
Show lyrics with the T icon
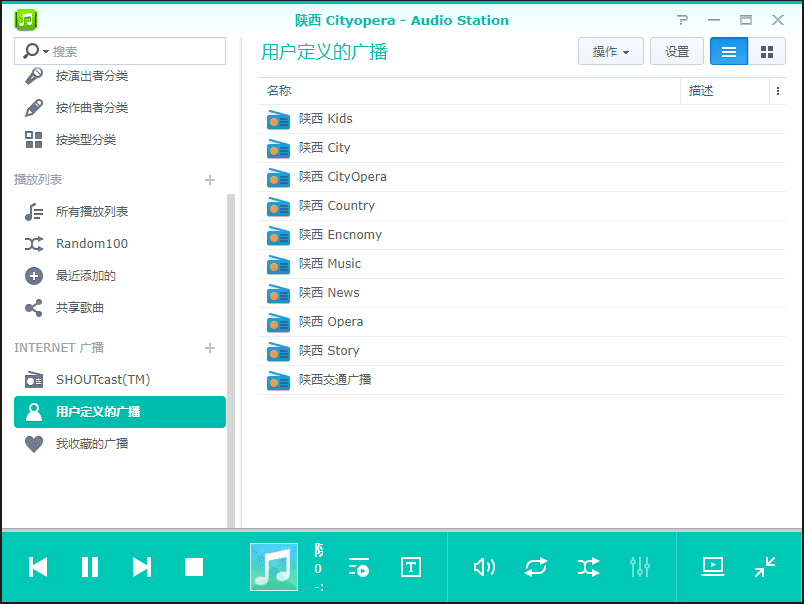coord(411,567)
